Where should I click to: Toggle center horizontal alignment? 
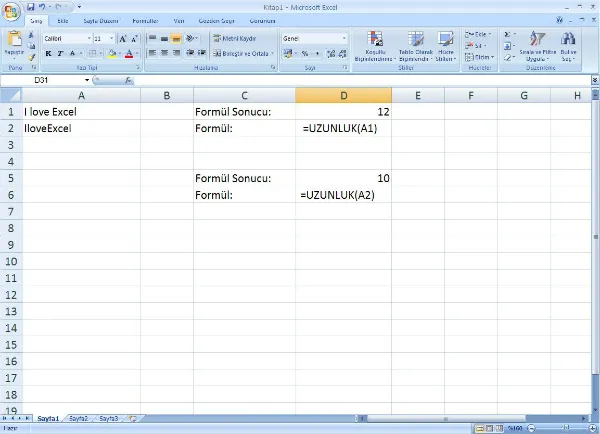pyautogui.click(x=164, y=53)
